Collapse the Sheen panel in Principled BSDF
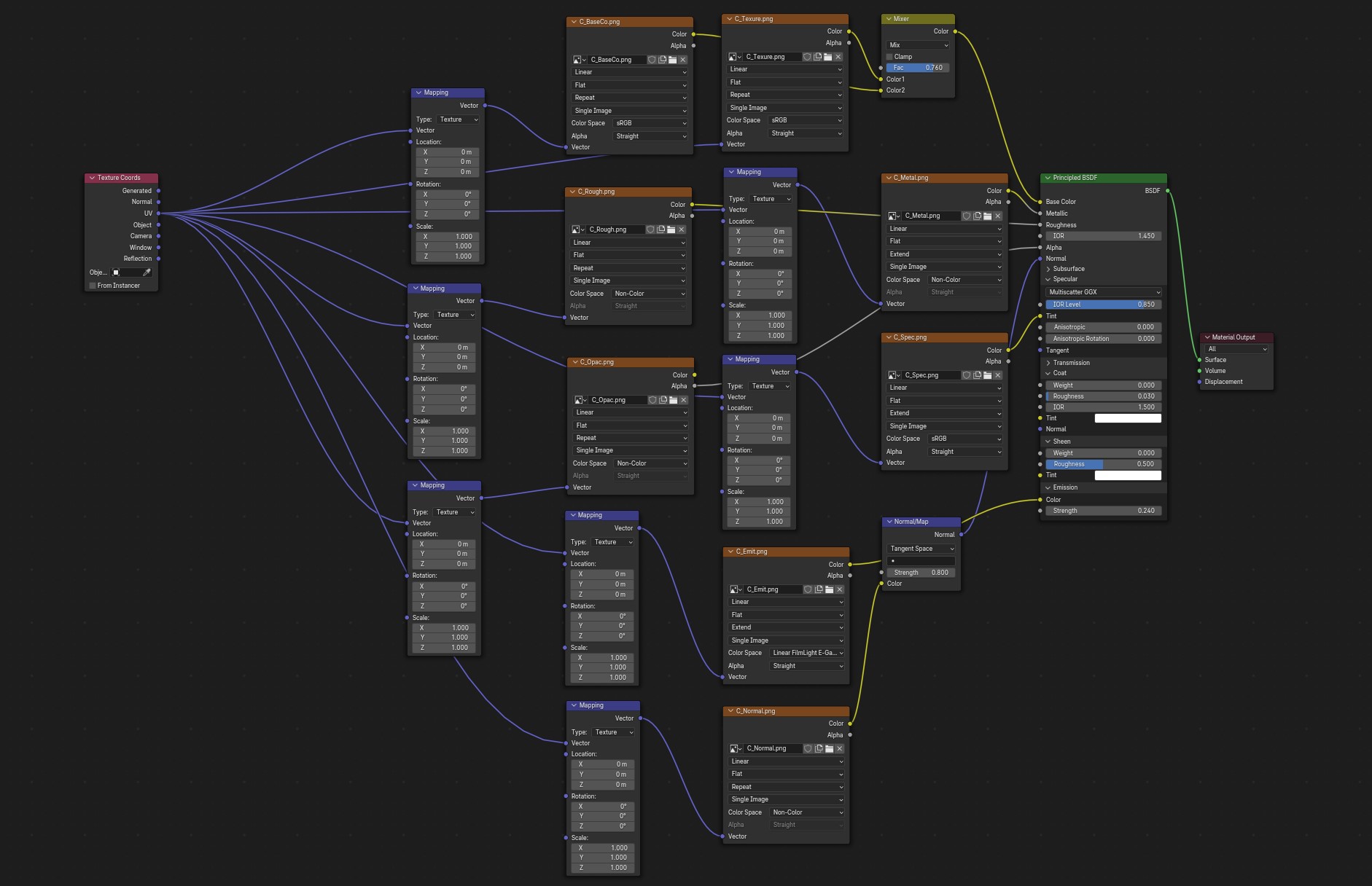This screenshot has height=886, width=1372. (x=1049, y=442)
